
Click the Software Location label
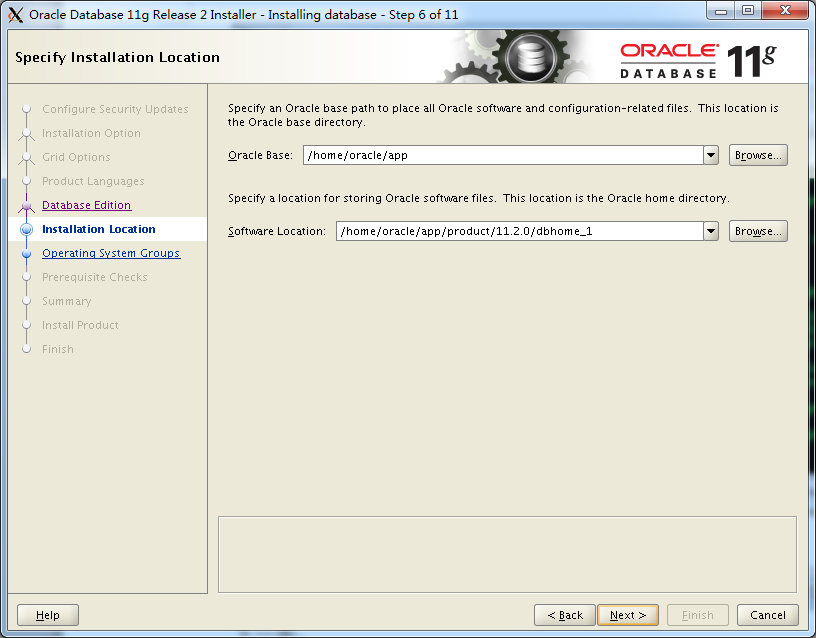click(277, 231)
